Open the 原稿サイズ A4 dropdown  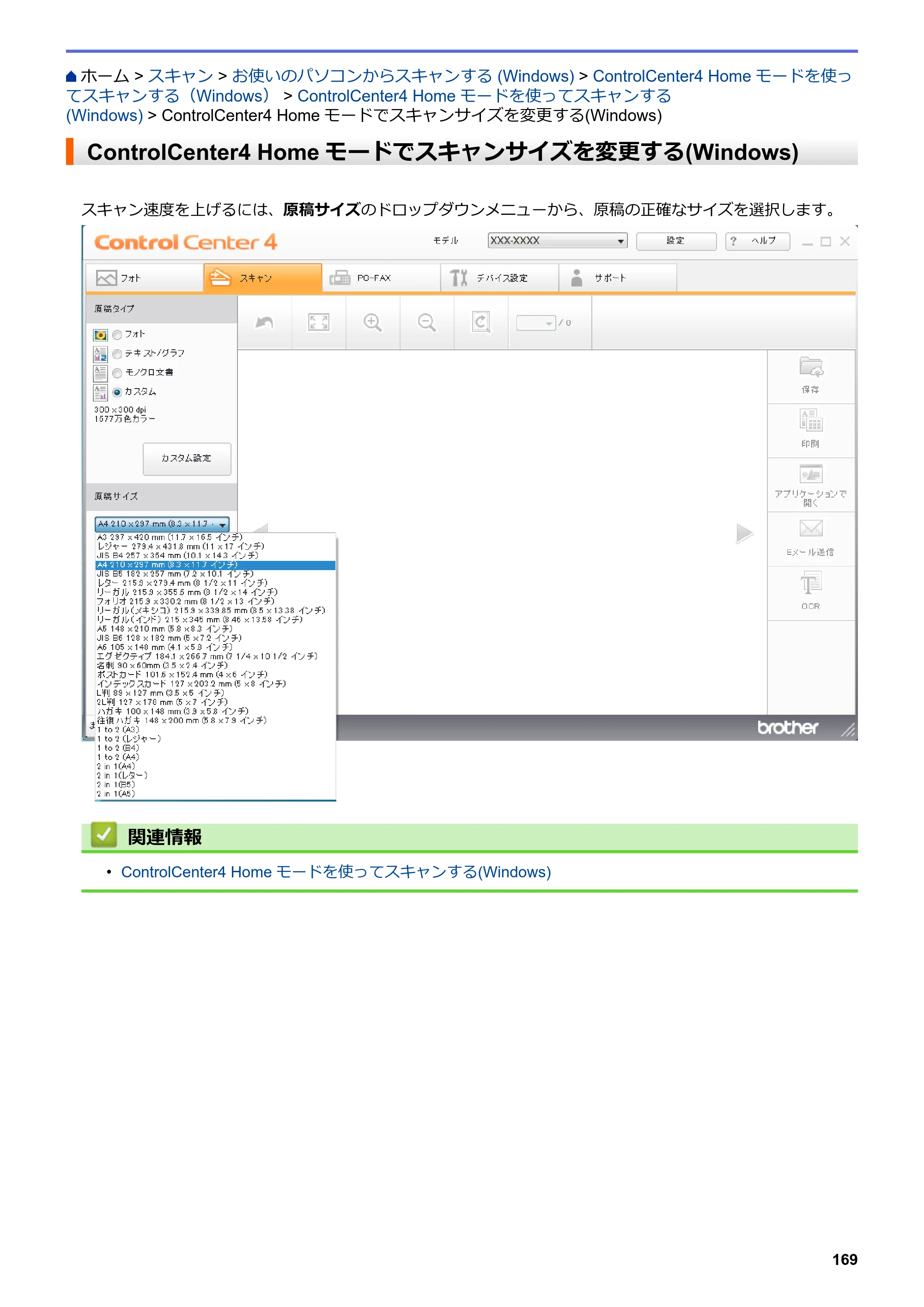tap(162, 524)
